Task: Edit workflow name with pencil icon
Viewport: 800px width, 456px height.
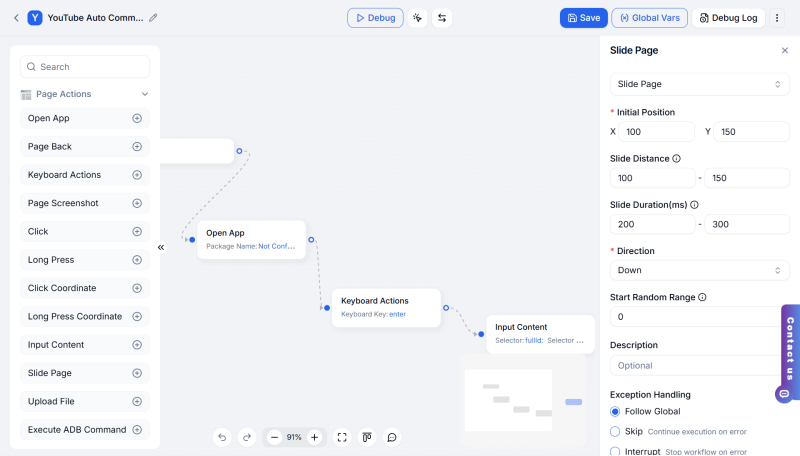Action: coord(153,18)
